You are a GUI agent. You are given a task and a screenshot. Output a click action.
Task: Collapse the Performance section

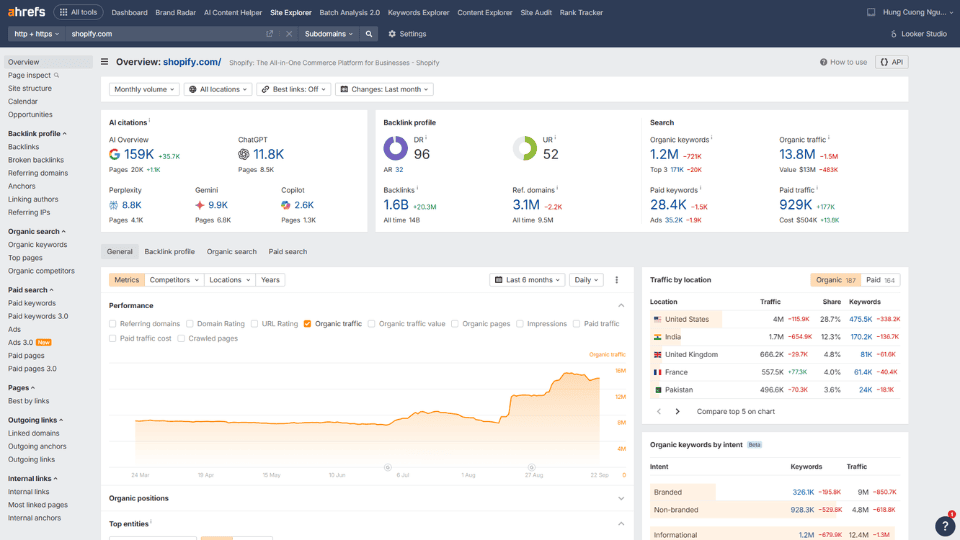[621, 306]
